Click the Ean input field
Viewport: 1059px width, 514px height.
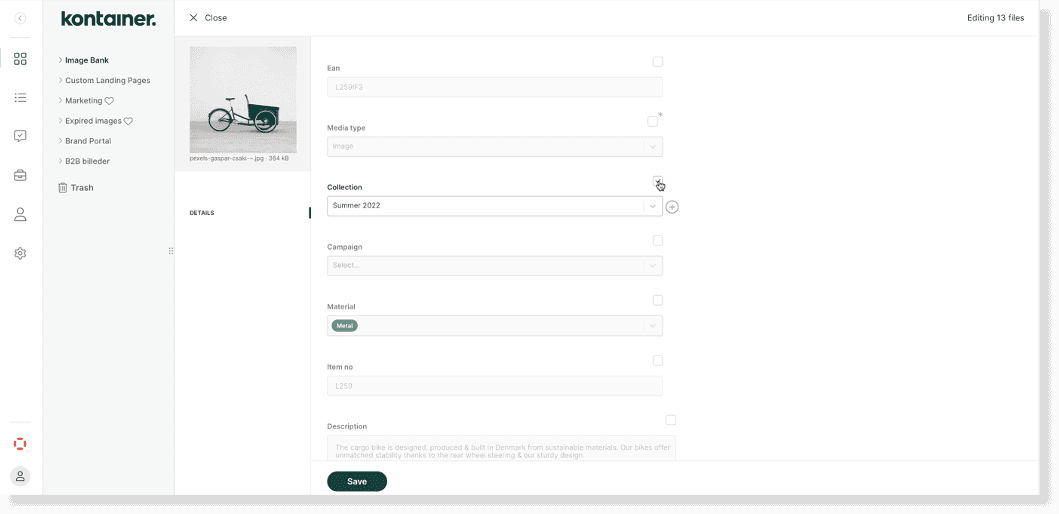(x=494, y=87)
